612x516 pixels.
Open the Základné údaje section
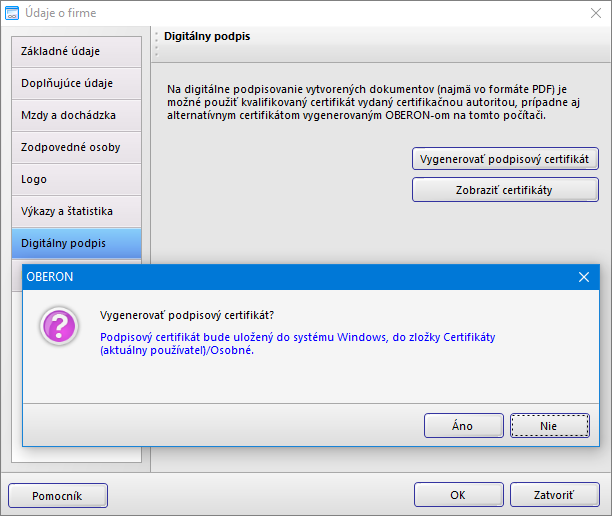point(76,52)
